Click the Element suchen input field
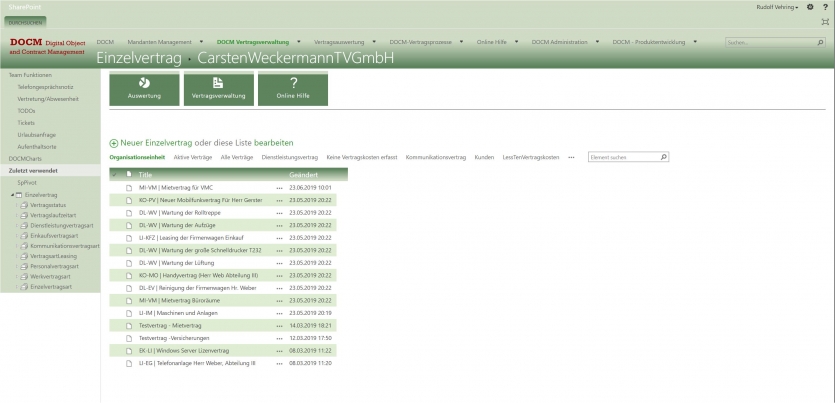The image size is (835, 403). pos(624,158)
